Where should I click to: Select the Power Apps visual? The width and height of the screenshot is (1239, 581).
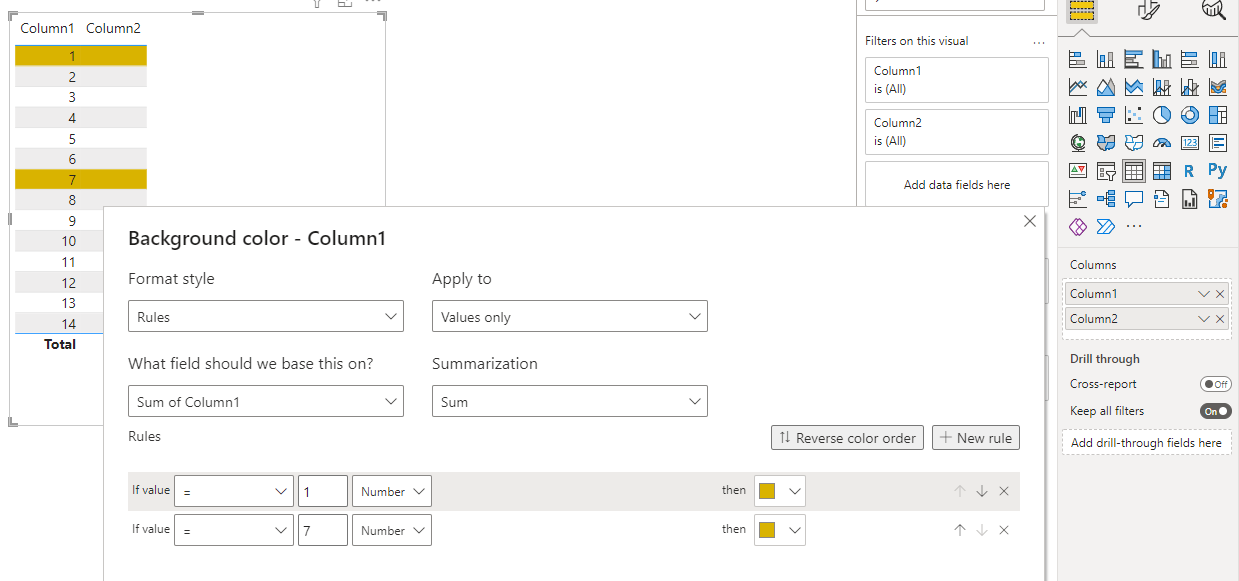pyautogui.click(x=1077, y=227)
